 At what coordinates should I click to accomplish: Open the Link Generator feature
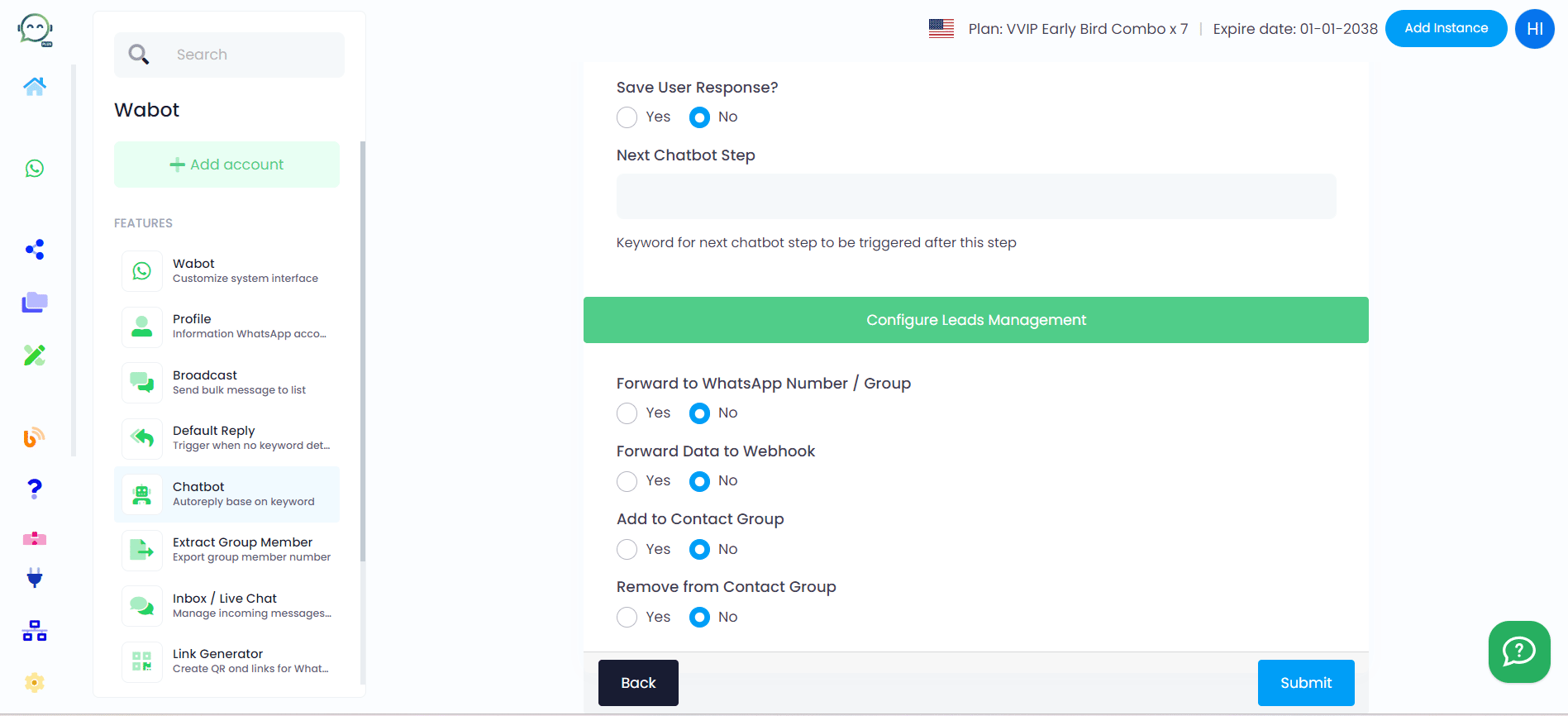(227, 660)
